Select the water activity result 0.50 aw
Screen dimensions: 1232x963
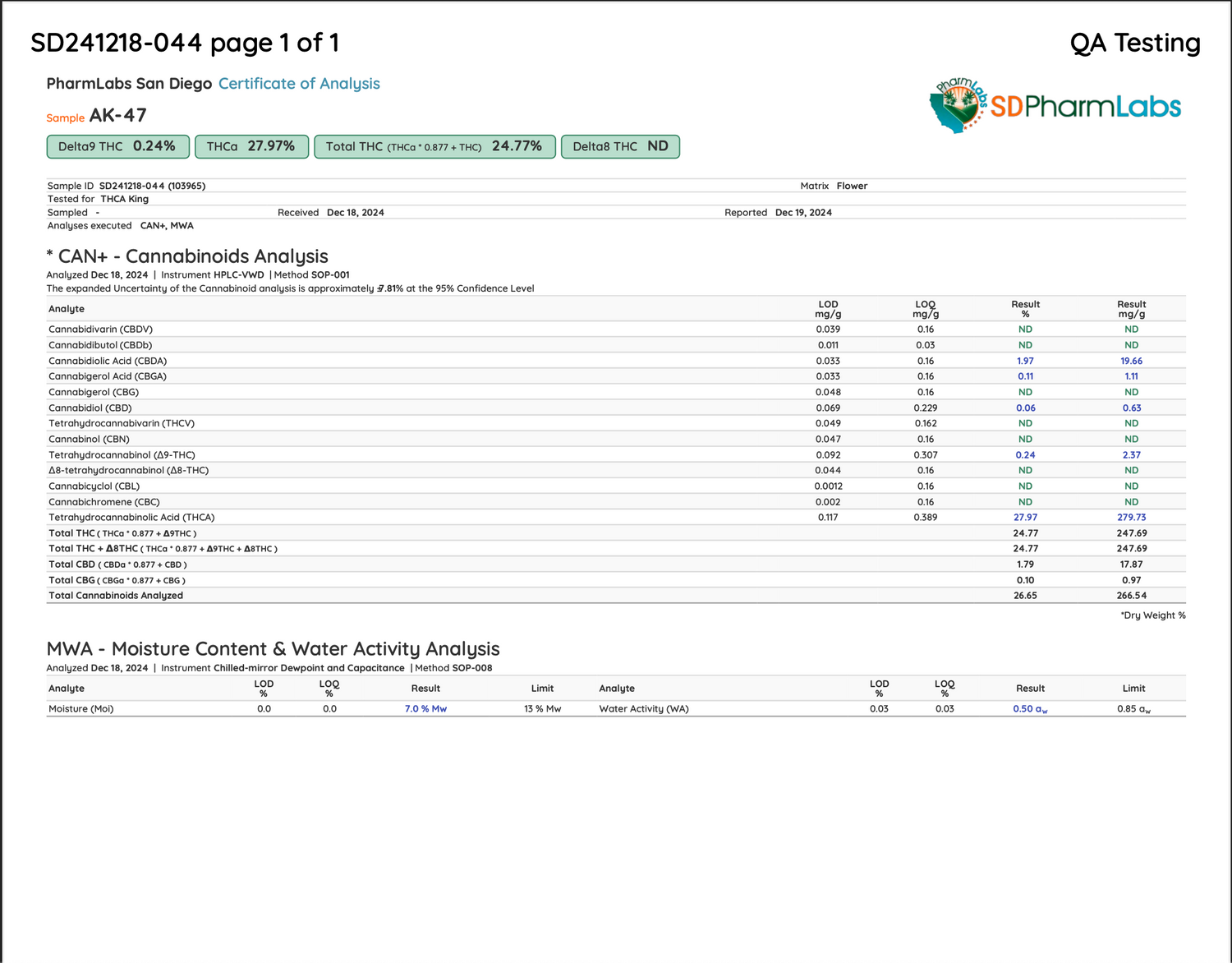coord(1030,709)
